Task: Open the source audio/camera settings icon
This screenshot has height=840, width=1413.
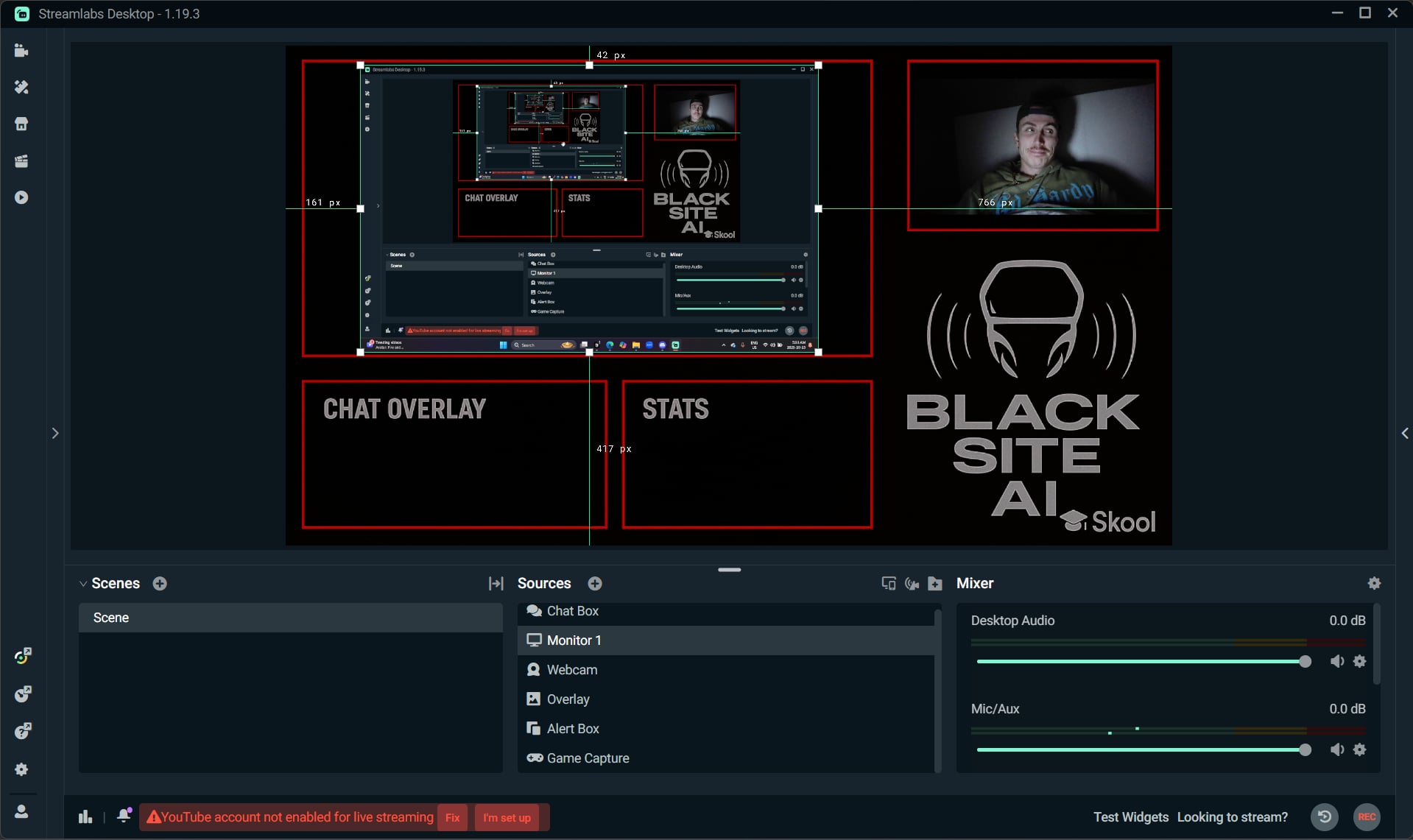Action: pos(912,583)
